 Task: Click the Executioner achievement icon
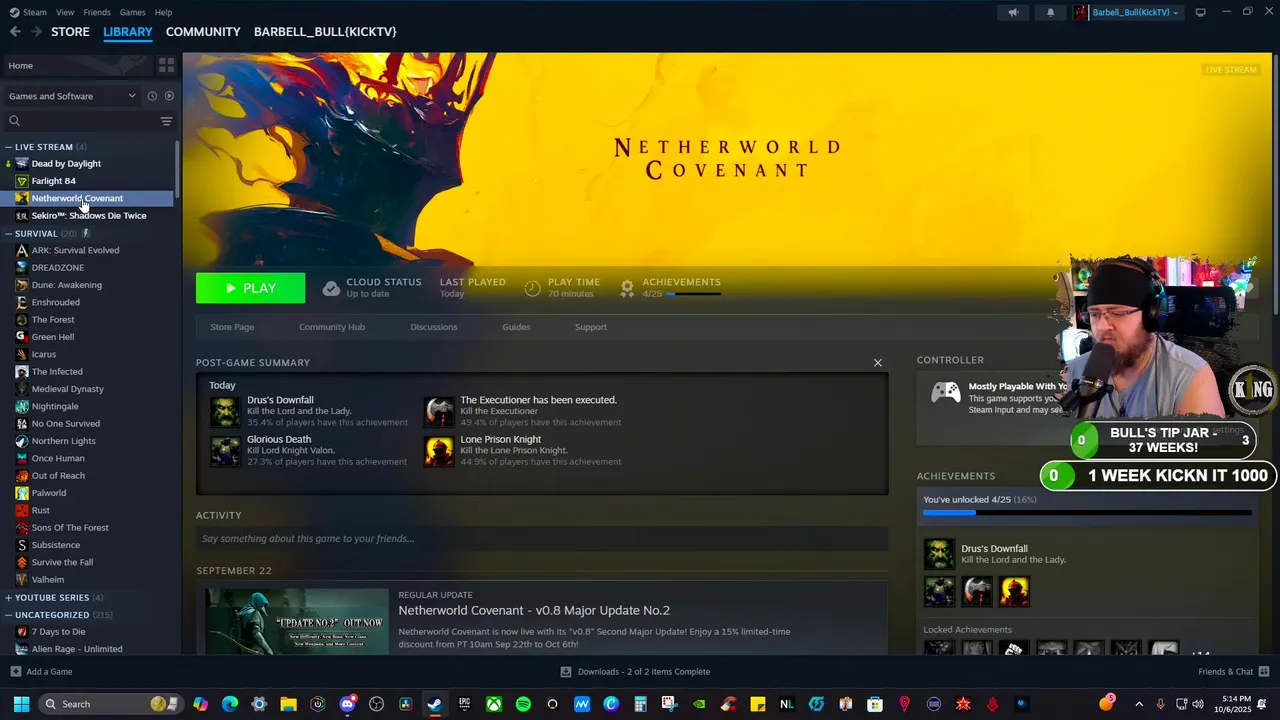pyautogui.click(x=439, y=412)
